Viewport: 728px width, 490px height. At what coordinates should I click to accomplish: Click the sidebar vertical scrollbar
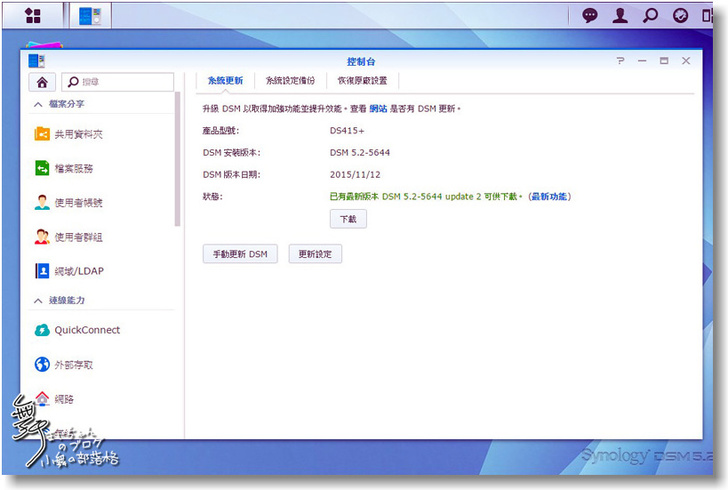pos(177,159)
